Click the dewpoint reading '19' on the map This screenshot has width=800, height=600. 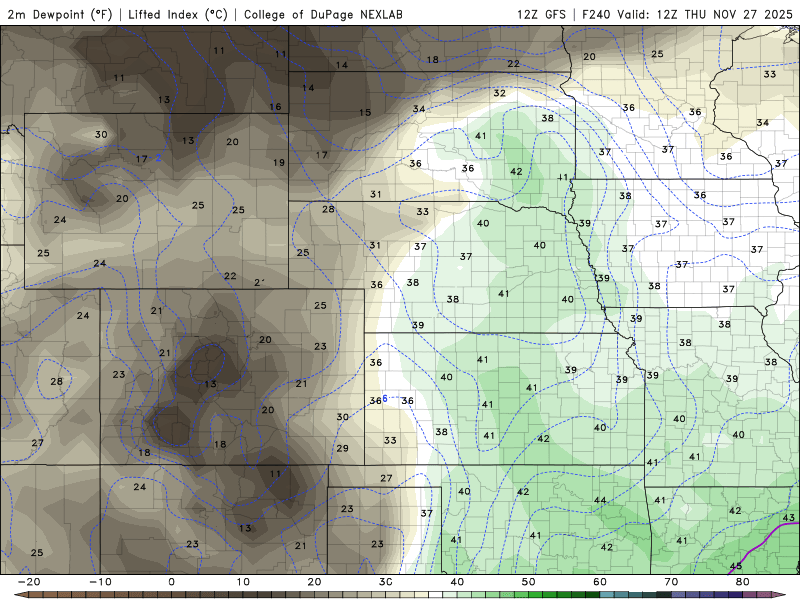279,162
